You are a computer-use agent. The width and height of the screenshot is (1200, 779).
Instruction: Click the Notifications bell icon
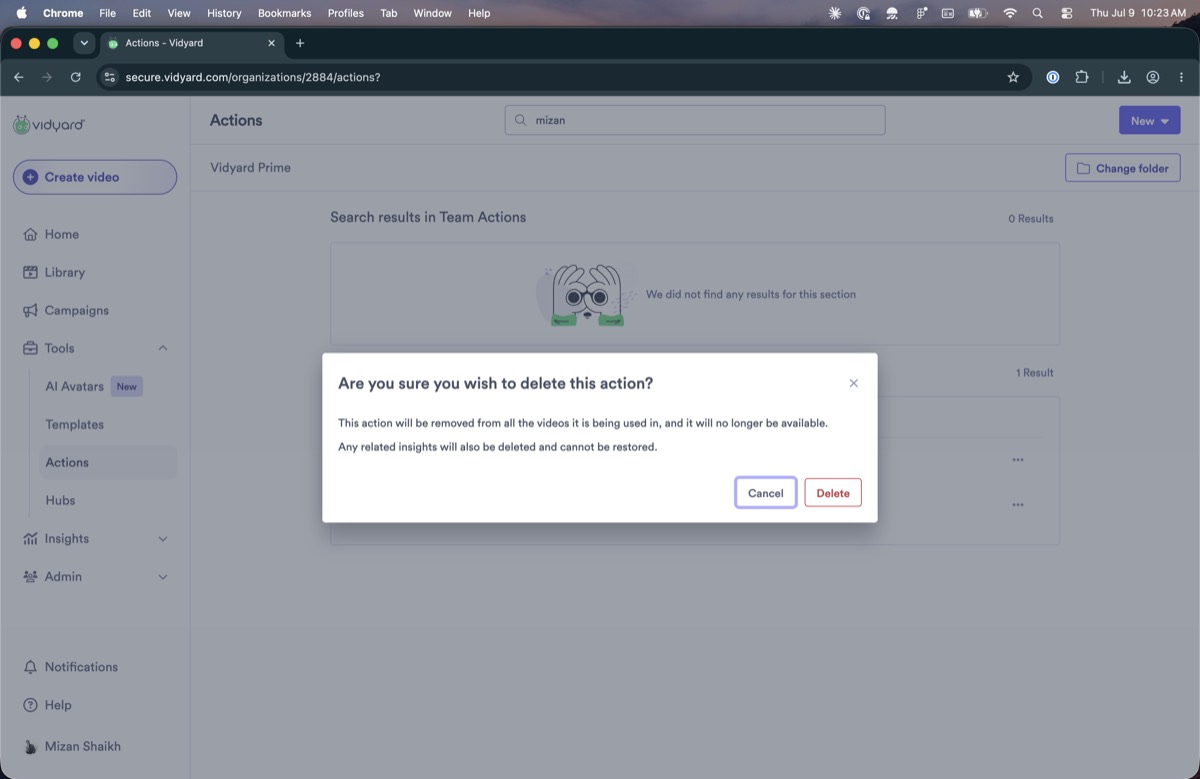click(x=30, y=667)
